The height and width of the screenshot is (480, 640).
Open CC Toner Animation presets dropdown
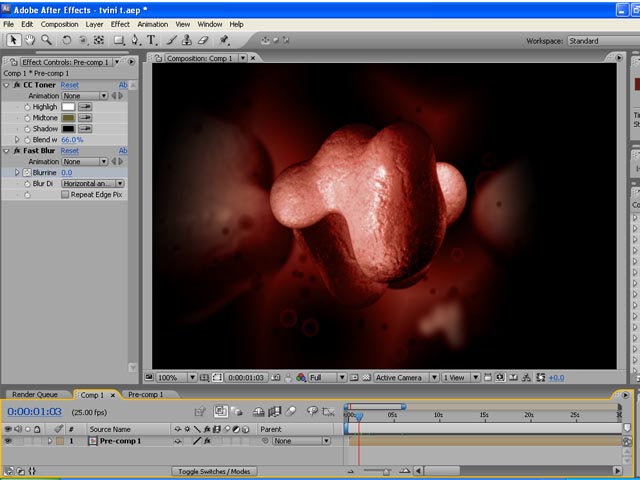(x=84, y=96)
